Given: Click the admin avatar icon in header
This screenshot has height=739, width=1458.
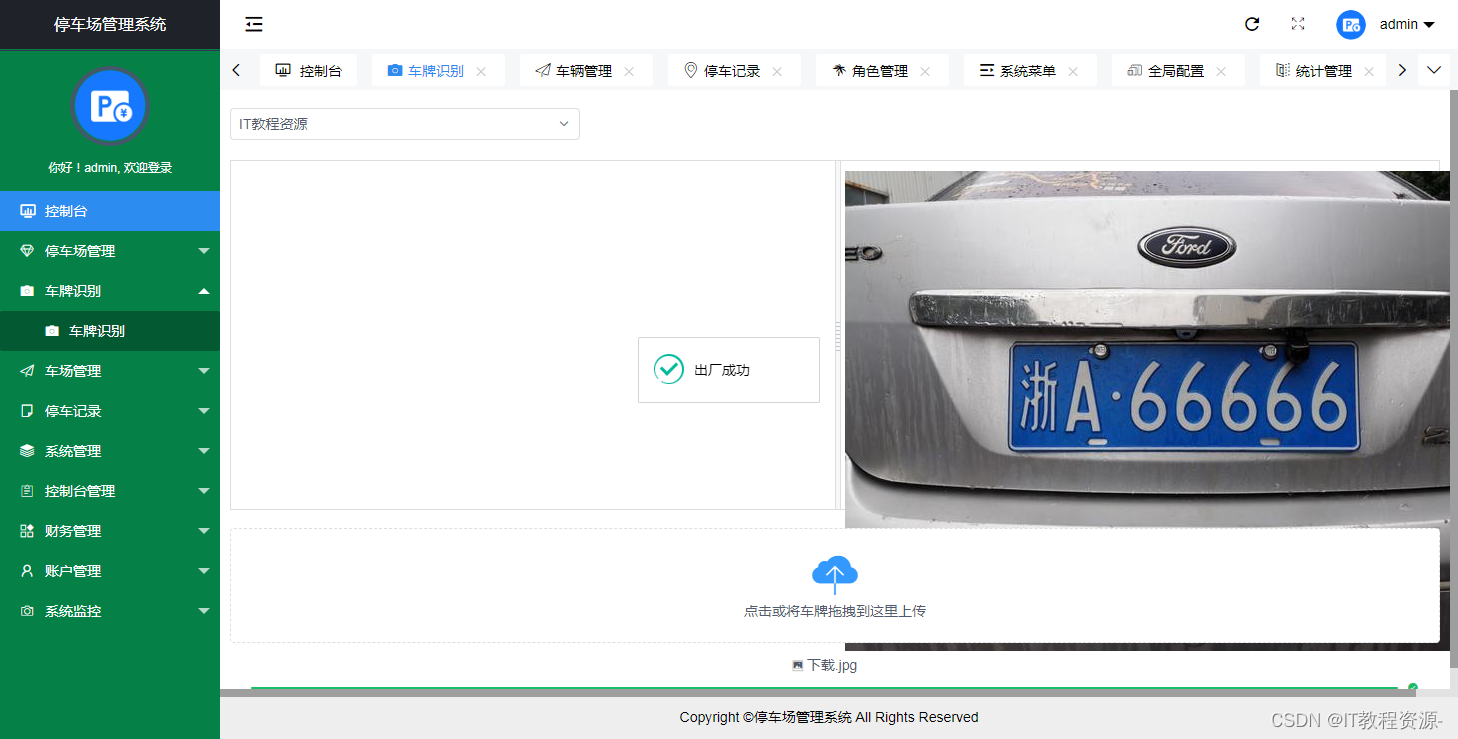Looking at the screenshot, I should pyautogui.click(x=1351, y=25).
